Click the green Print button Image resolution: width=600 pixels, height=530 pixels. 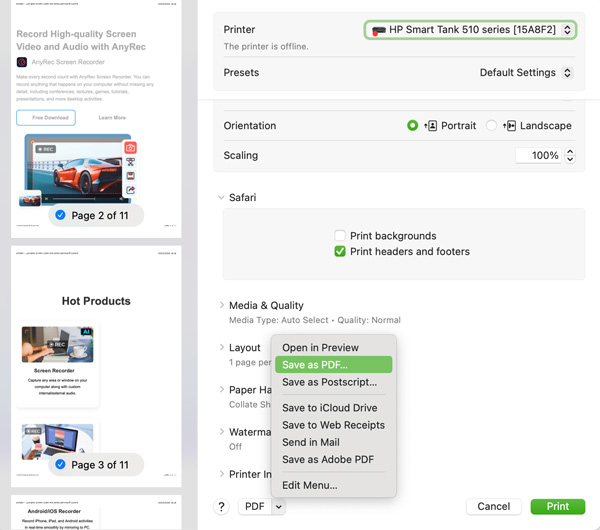click(x=558, y=507)
